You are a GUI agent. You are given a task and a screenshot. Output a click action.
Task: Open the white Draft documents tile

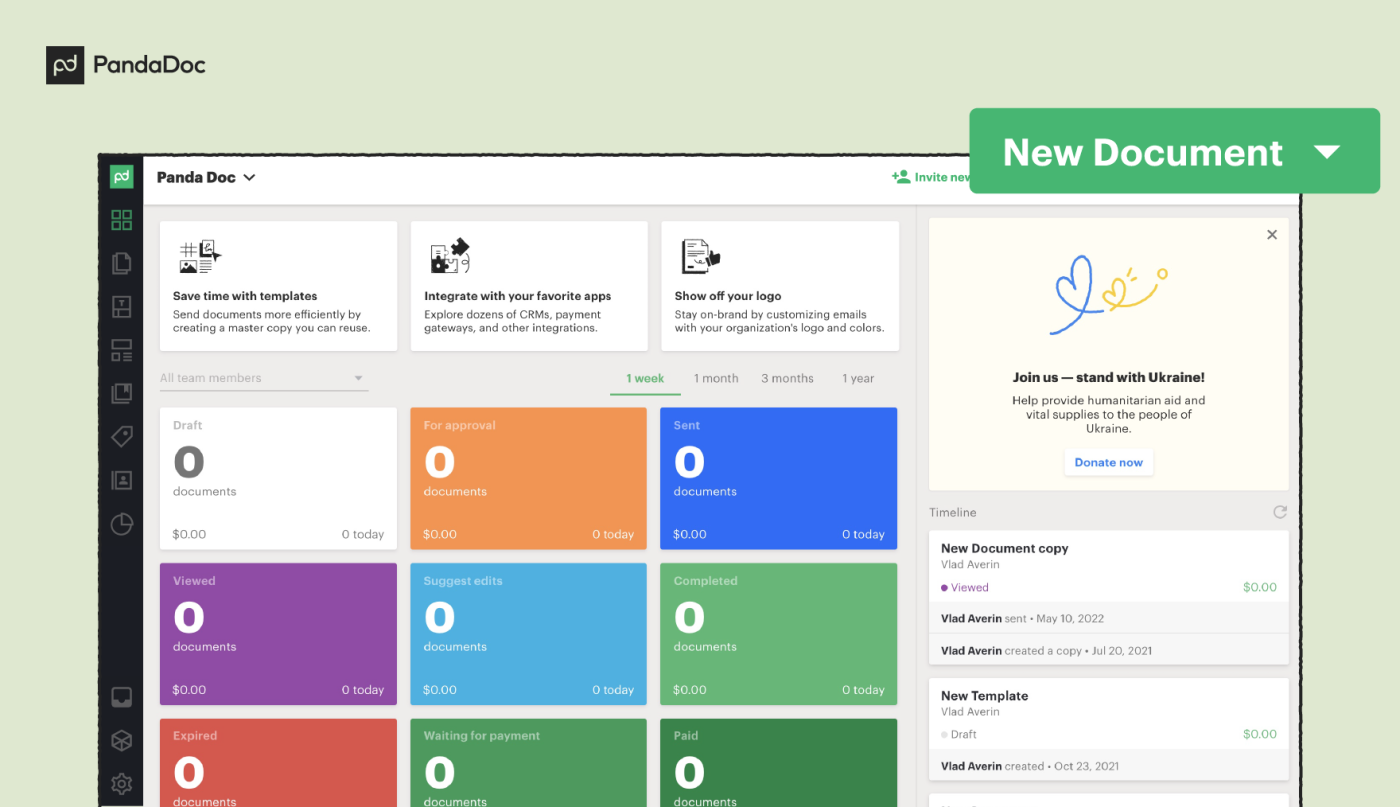278,479
